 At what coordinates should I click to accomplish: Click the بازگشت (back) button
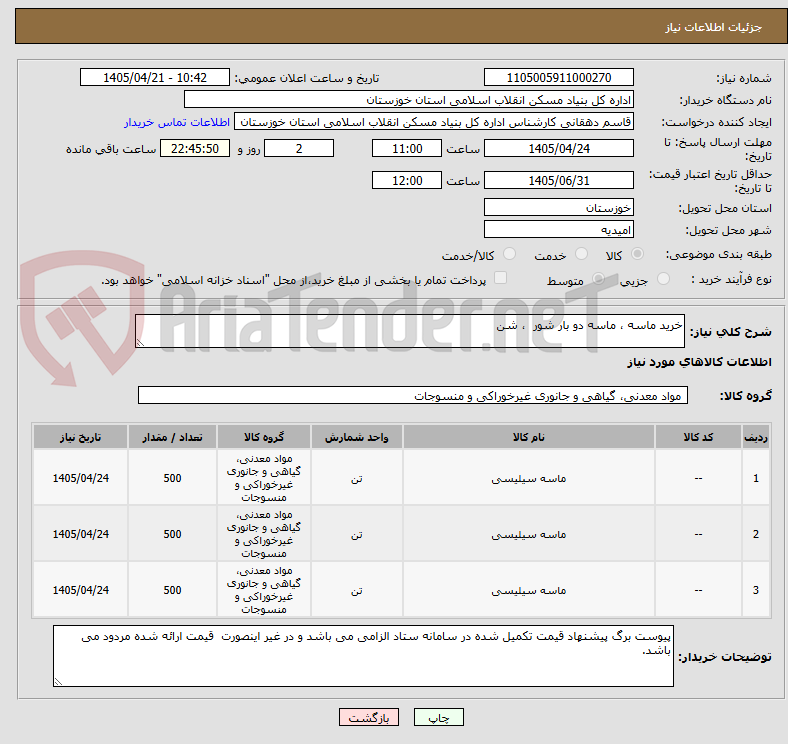coord(369,717)
